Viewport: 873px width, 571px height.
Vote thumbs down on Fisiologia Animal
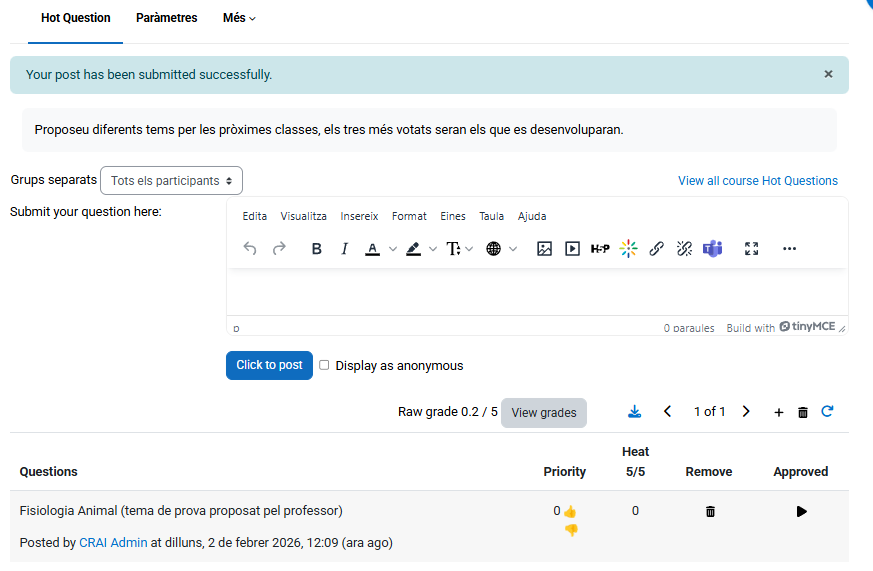tap(571, 531)
